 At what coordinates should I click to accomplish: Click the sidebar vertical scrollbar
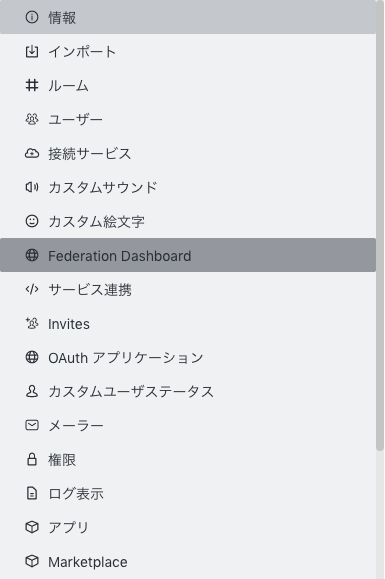tap(380, 225)
